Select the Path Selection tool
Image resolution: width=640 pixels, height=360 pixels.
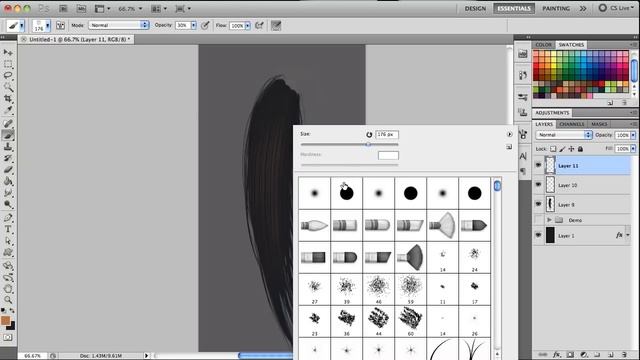8,241
